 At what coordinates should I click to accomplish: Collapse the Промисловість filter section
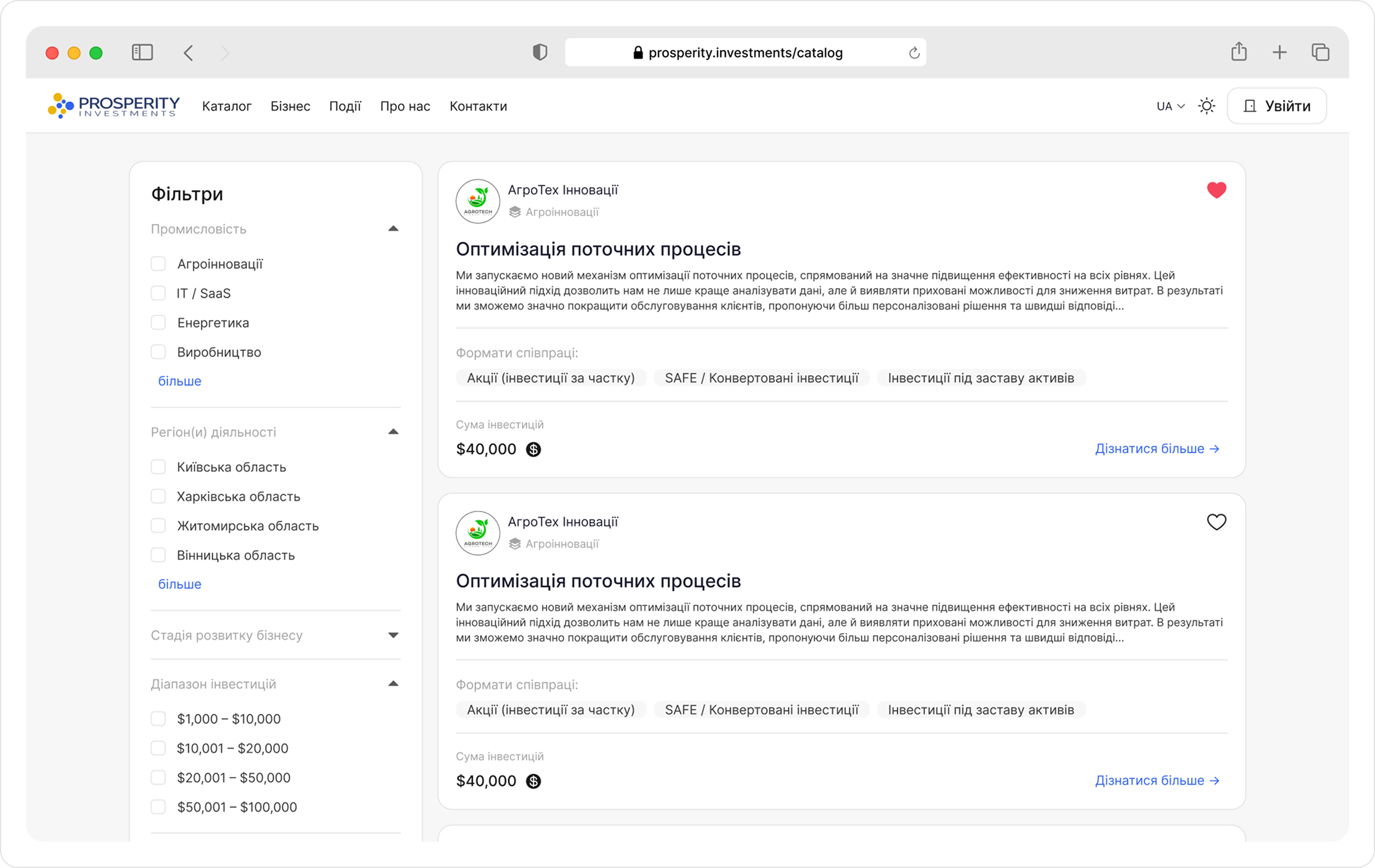[393, 229]
